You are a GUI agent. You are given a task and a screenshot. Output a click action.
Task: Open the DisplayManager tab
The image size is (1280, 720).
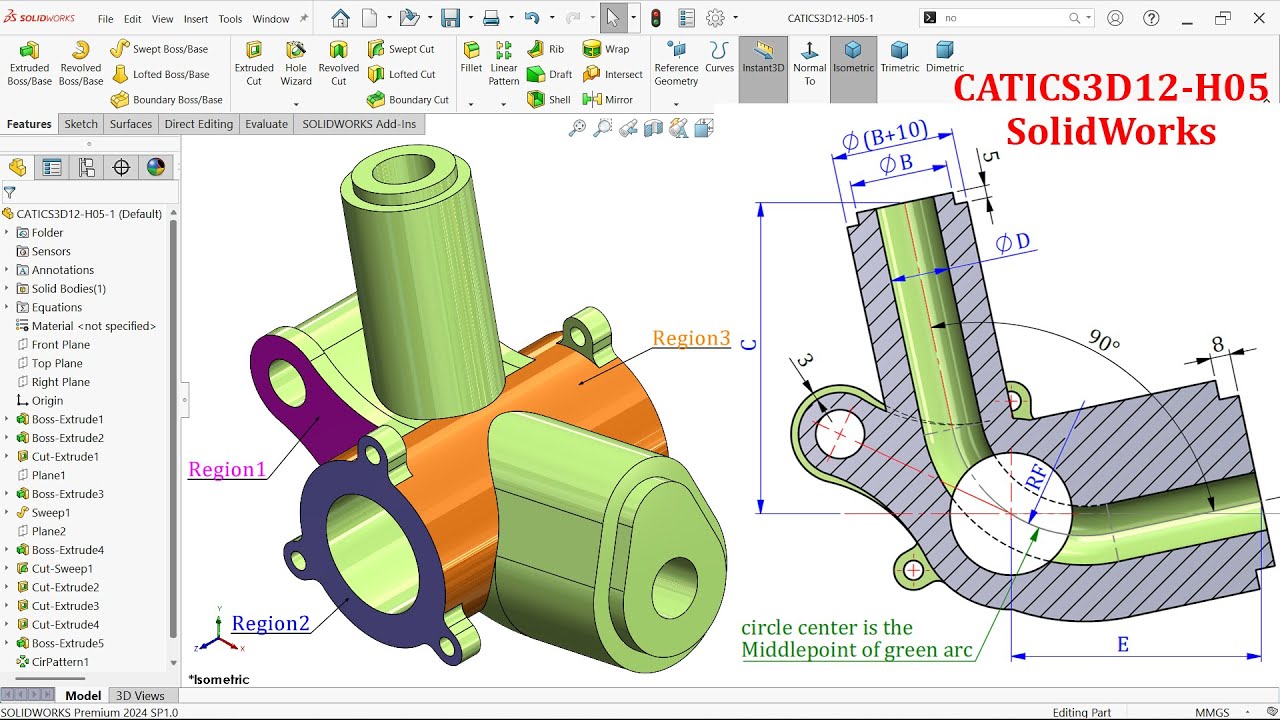point(155,167)
